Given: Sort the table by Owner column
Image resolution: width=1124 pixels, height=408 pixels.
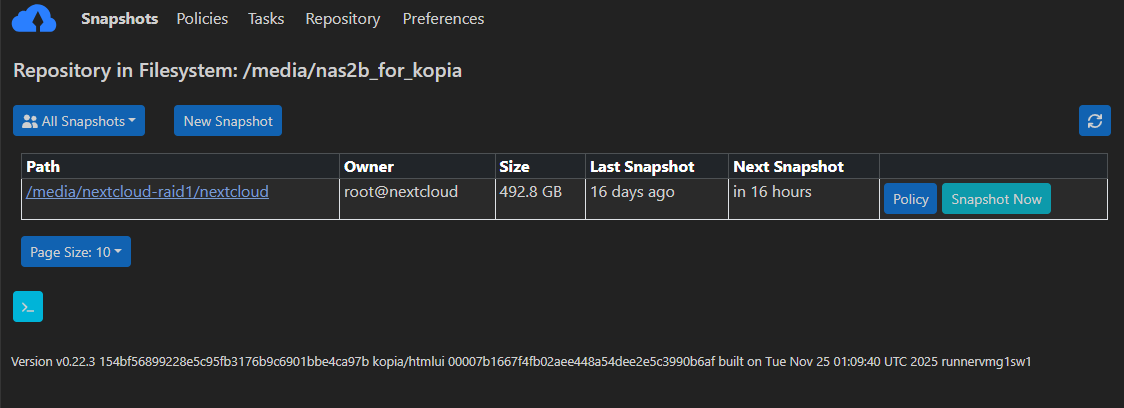Looking at the screenshot, I should pos(369,166).
